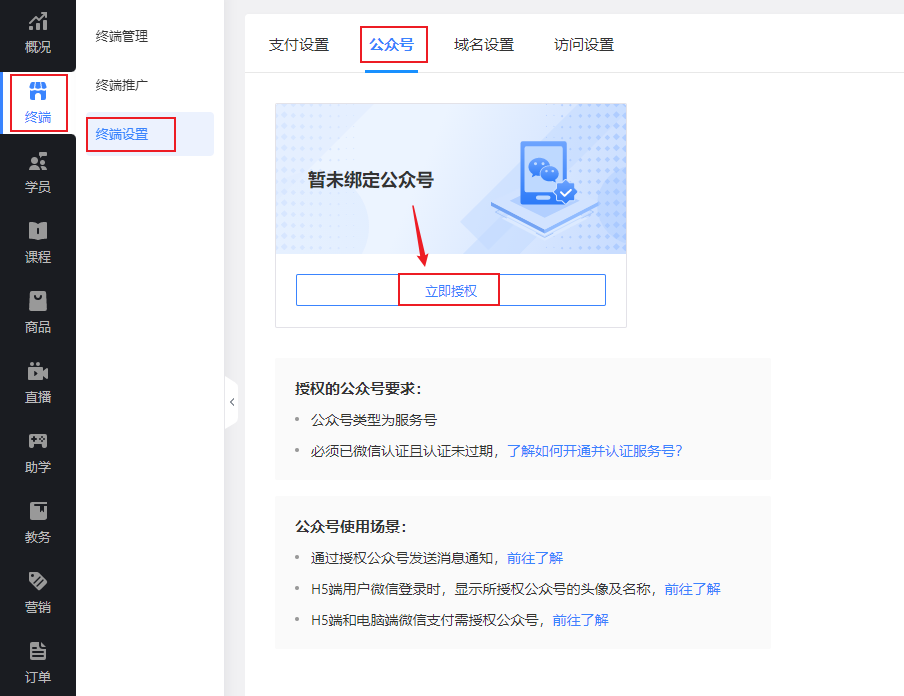904x696 pixels.
Task: Switch to the 访问设置 tab
Action: (584, 44)
